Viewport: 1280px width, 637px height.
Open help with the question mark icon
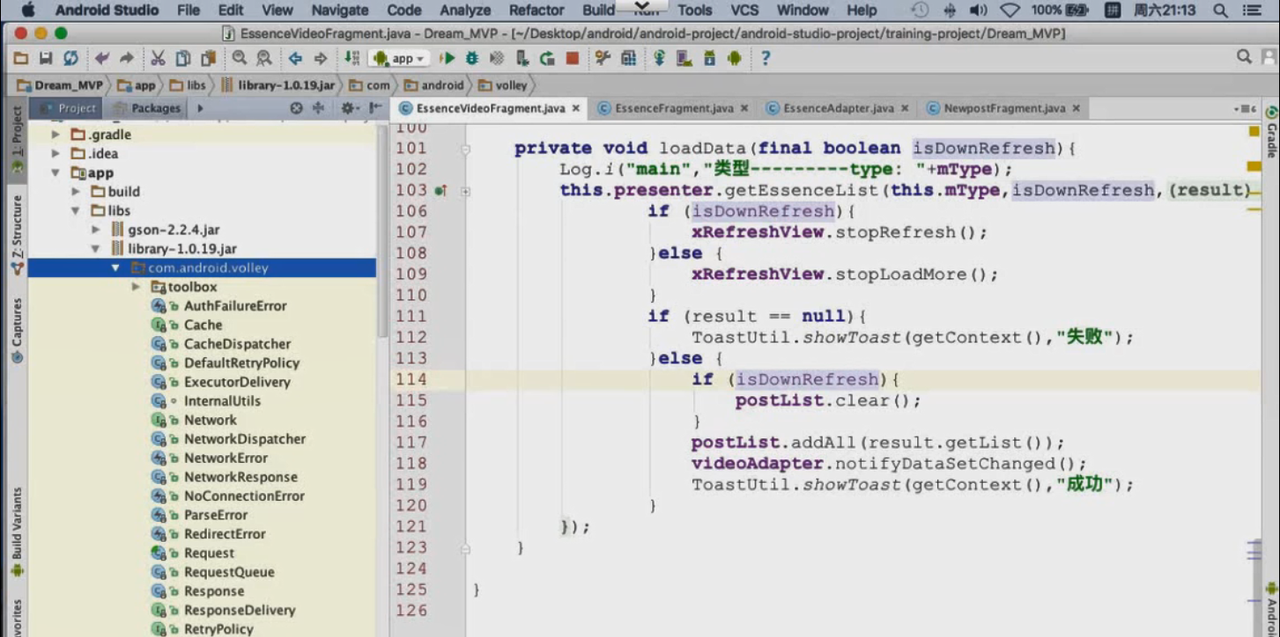pos(765,59)
